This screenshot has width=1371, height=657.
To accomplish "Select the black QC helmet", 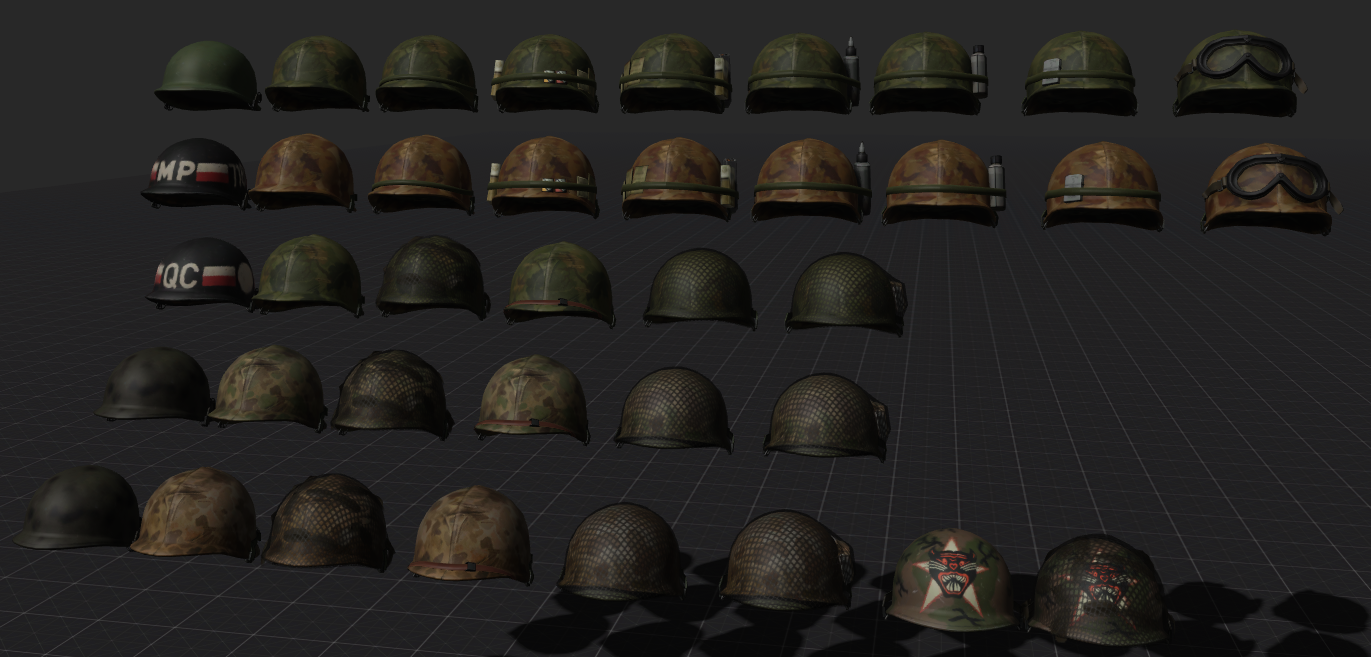I will pyautogui.click(x=200, y=273).
